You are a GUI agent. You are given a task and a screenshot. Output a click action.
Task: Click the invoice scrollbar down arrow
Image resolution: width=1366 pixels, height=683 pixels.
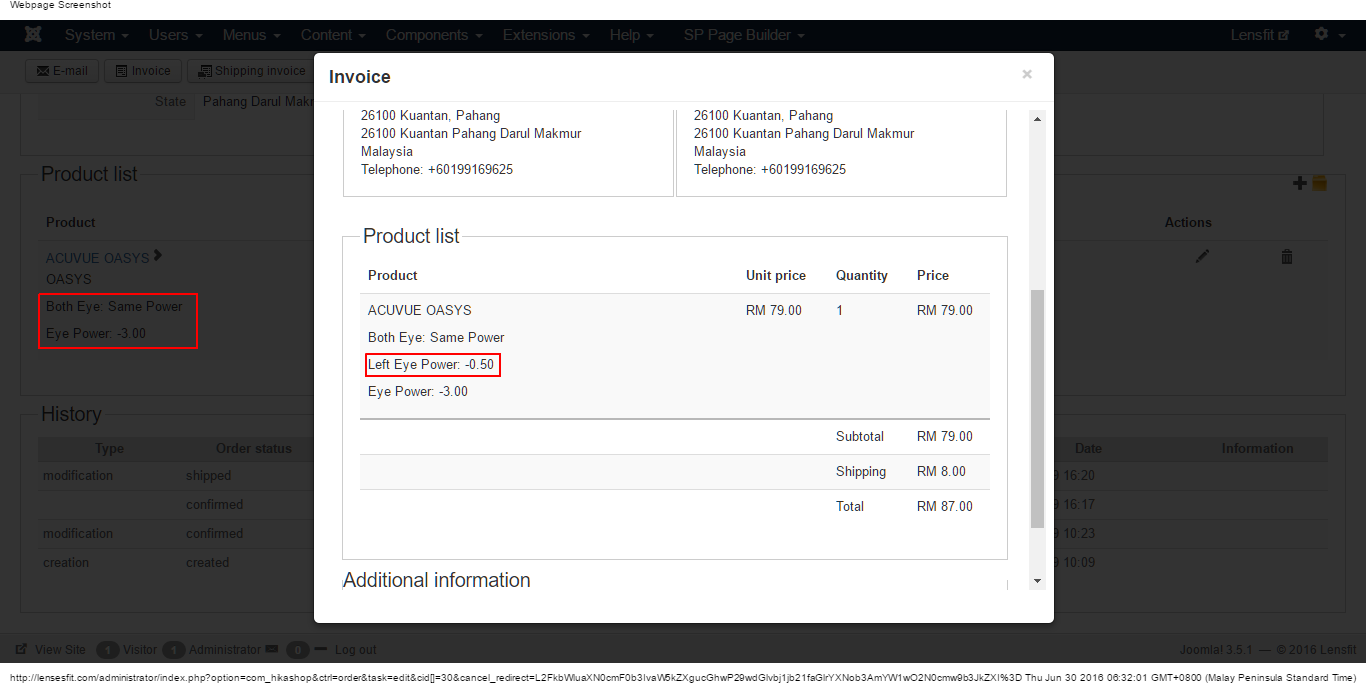pyautogui.click(x=1037, y=580)
